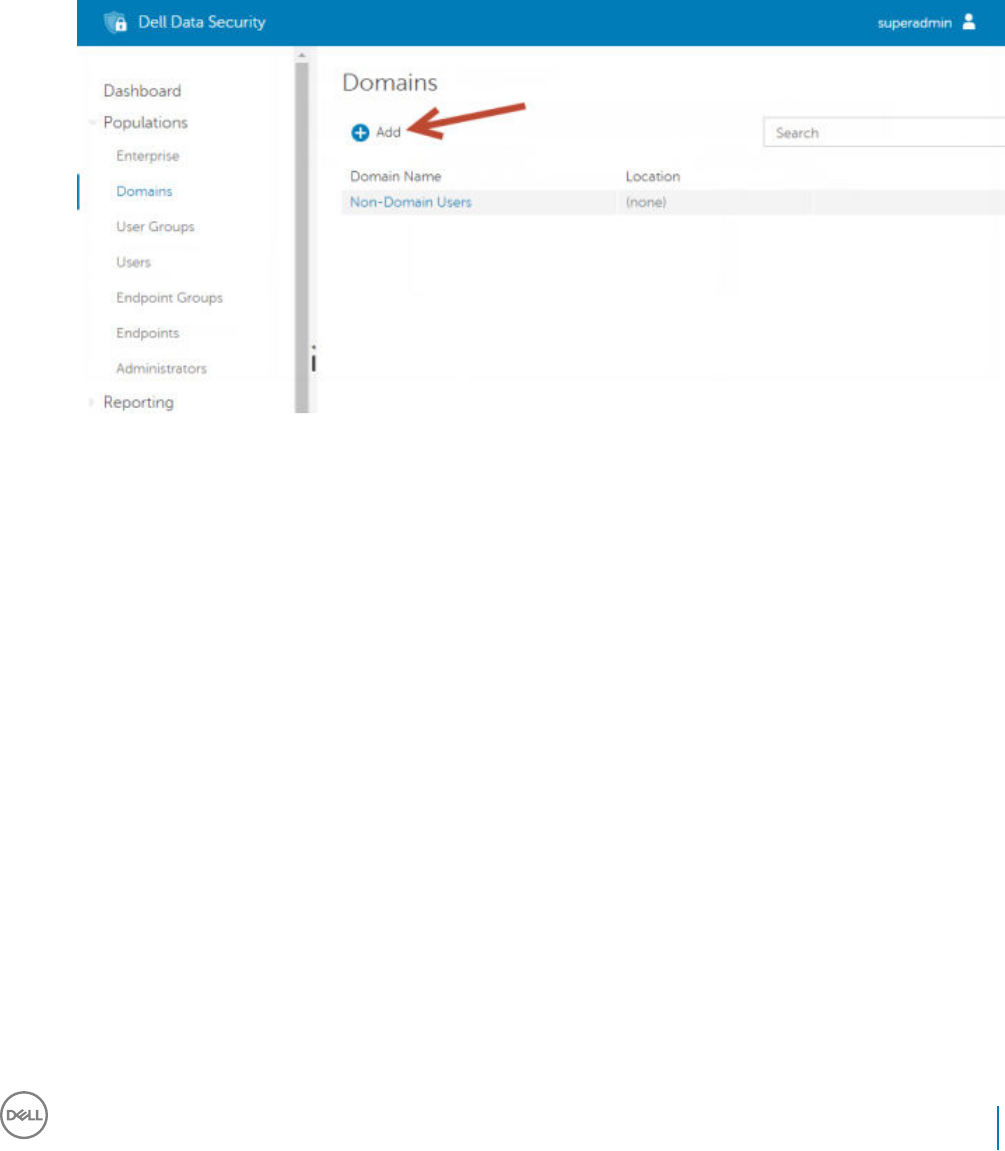
Task: Open the Users page
Action: point(133,262)
